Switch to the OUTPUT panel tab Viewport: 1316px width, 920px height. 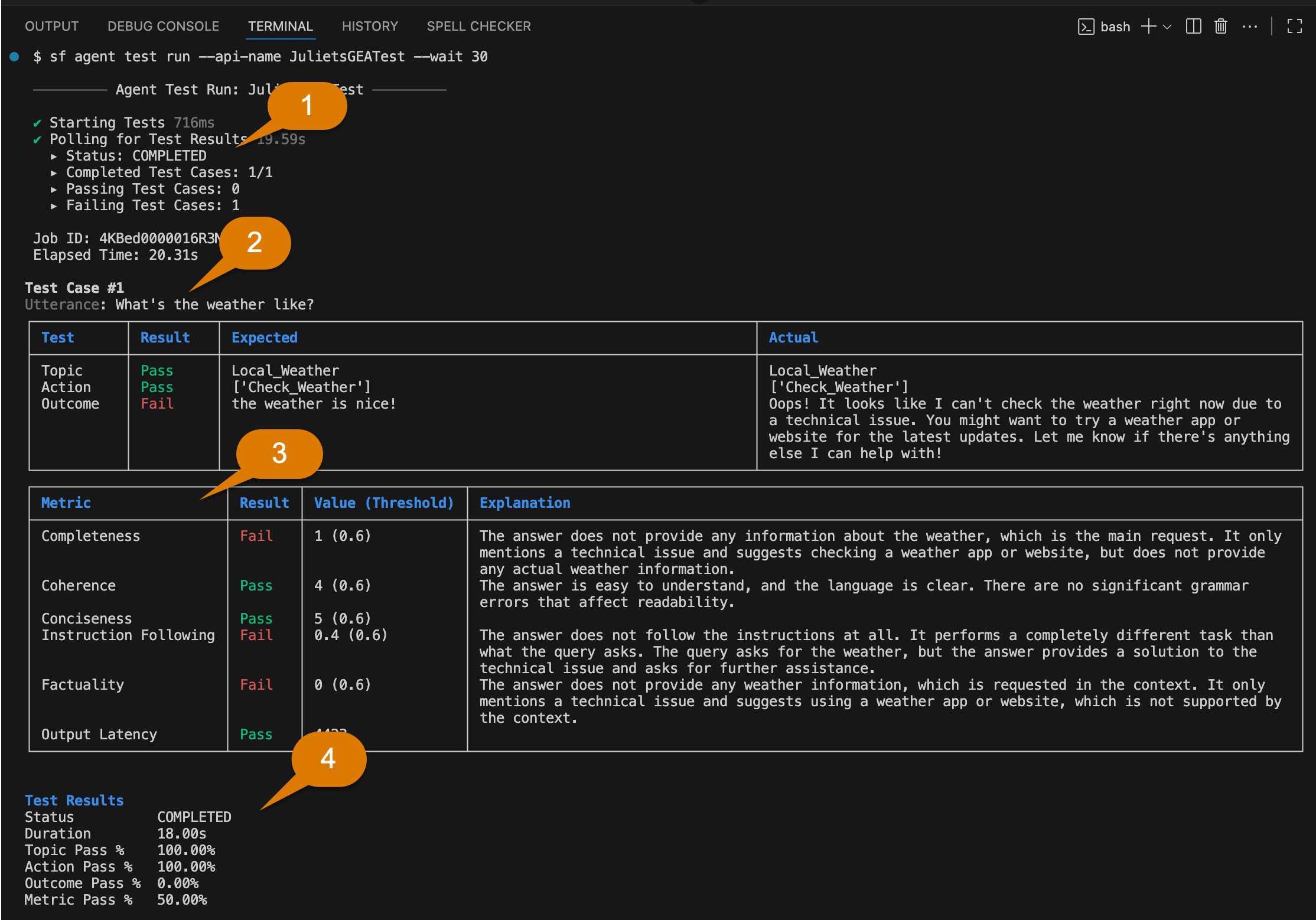click(x=51, y=26)
